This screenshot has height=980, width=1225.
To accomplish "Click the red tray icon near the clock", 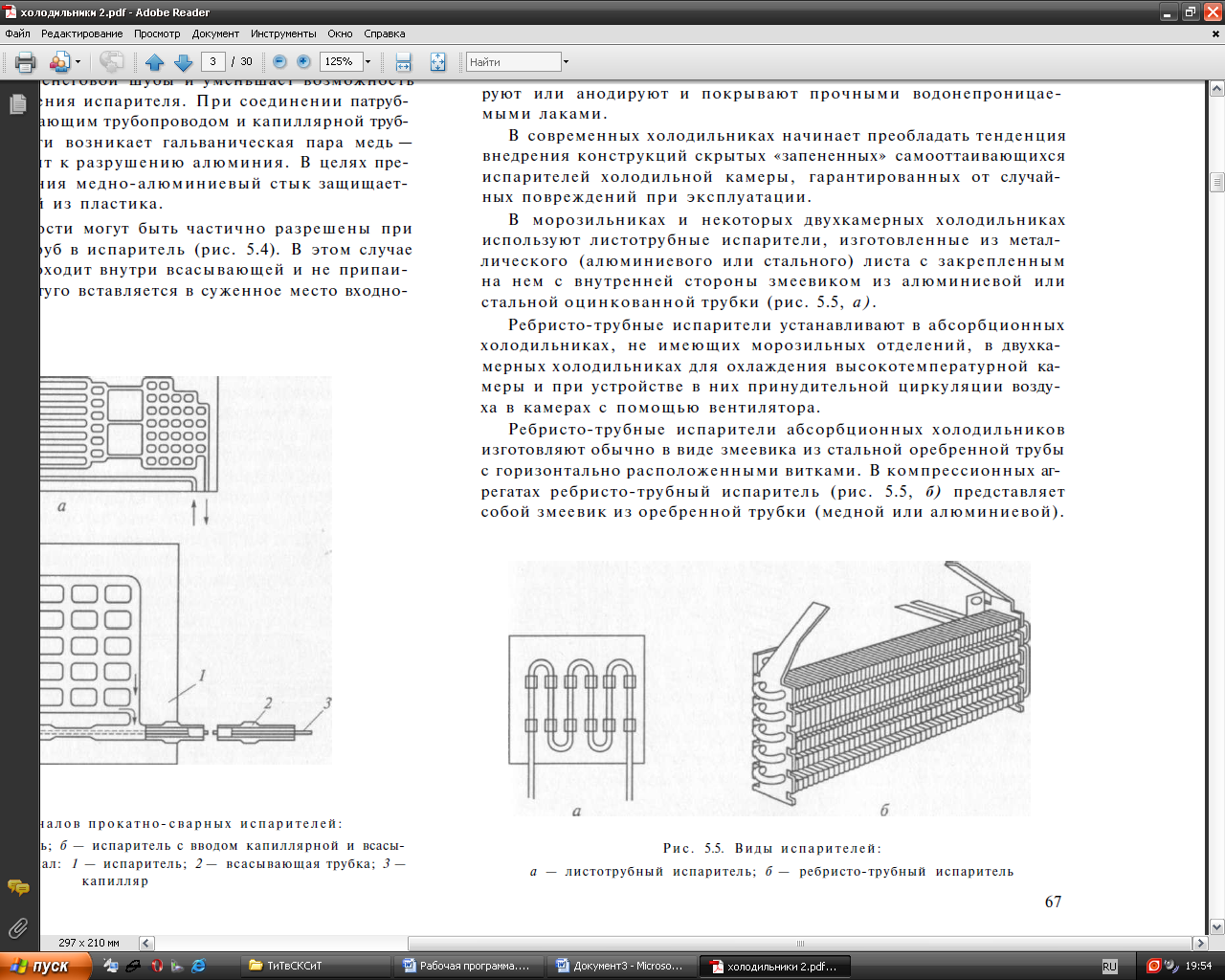I will [x=1154, y=966].
